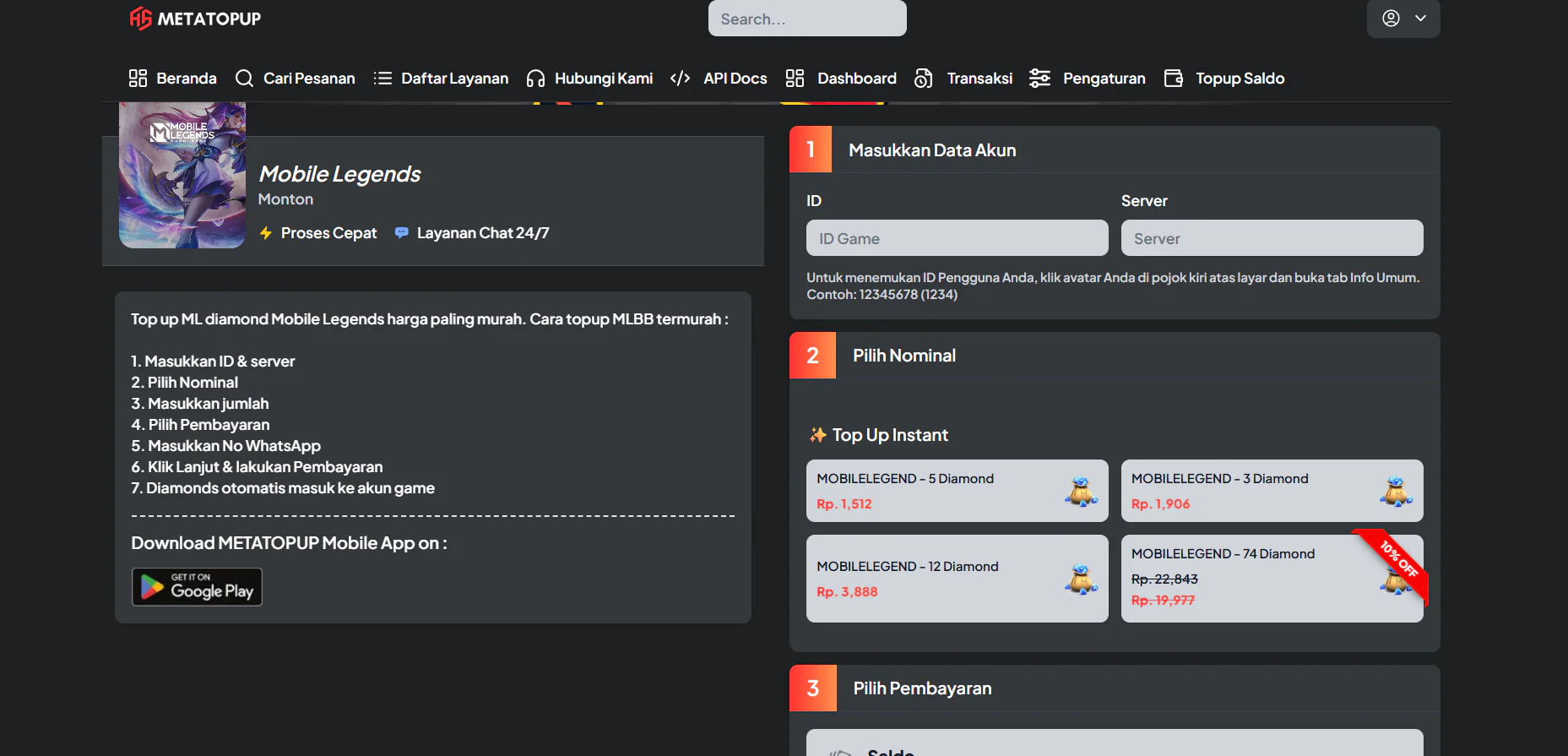
Task: Expand the account menu chevron
Action: [x=1421, y=18]
